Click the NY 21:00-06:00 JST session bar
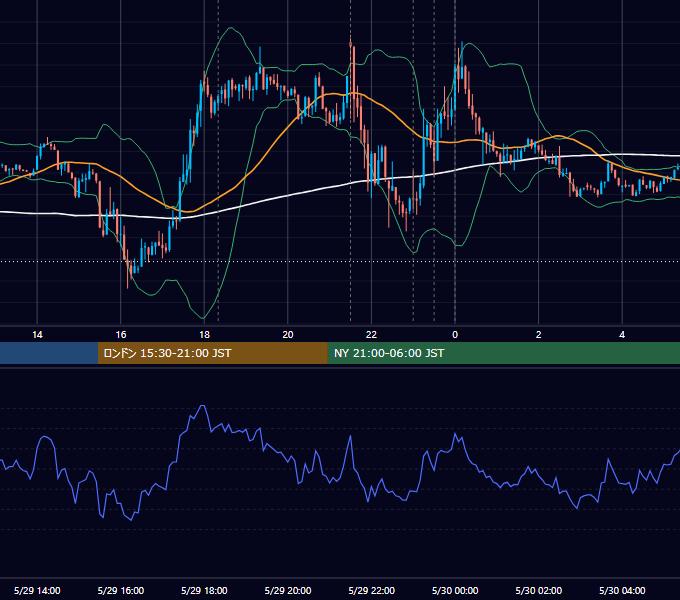The image size is (680, 600). (x=503, y=353)
